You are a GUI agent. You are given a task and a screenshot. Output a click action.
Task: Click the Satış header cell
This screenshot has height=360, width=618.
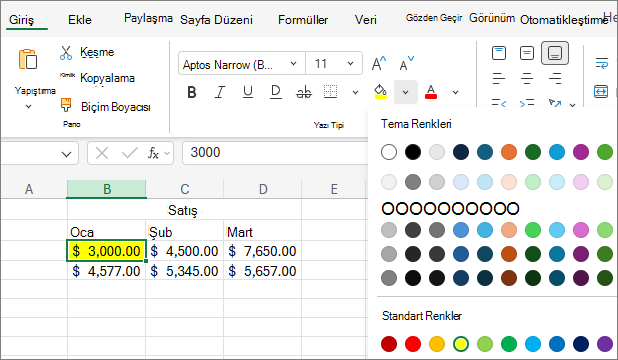pos(184,210)
